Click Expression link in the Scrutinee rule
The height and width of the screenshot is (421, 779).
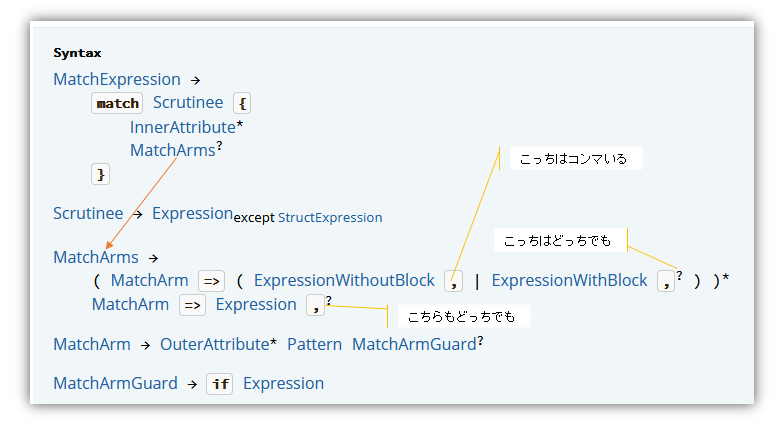(x=192, y=213)
